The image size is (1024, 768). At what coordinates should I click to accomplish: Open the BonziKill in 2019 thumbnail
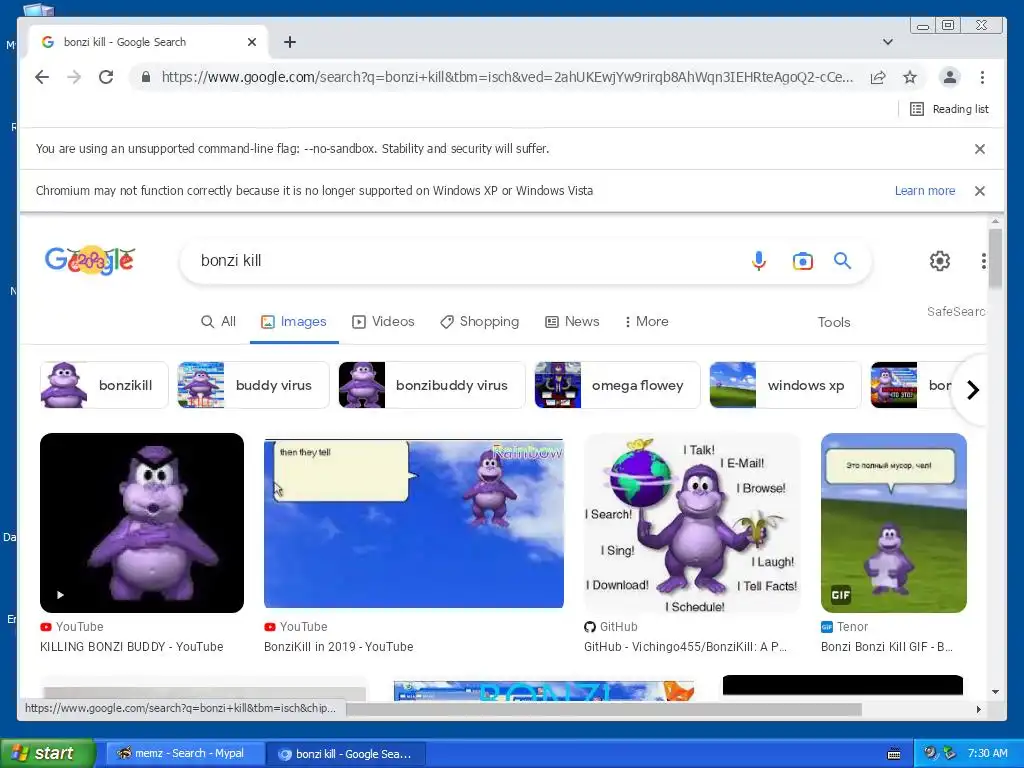413,522
